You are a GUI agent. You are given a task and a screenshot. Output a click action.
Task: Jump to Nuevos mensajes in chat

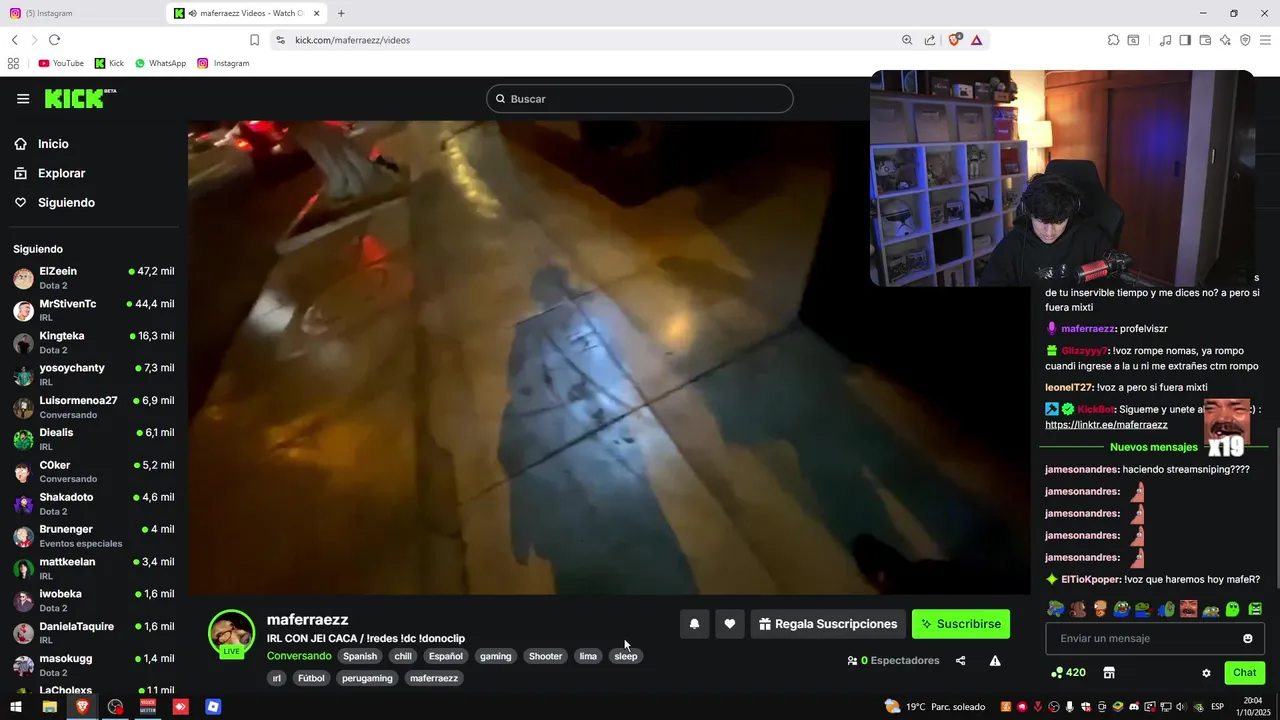pyautogui.click(x=1153, y=447)
